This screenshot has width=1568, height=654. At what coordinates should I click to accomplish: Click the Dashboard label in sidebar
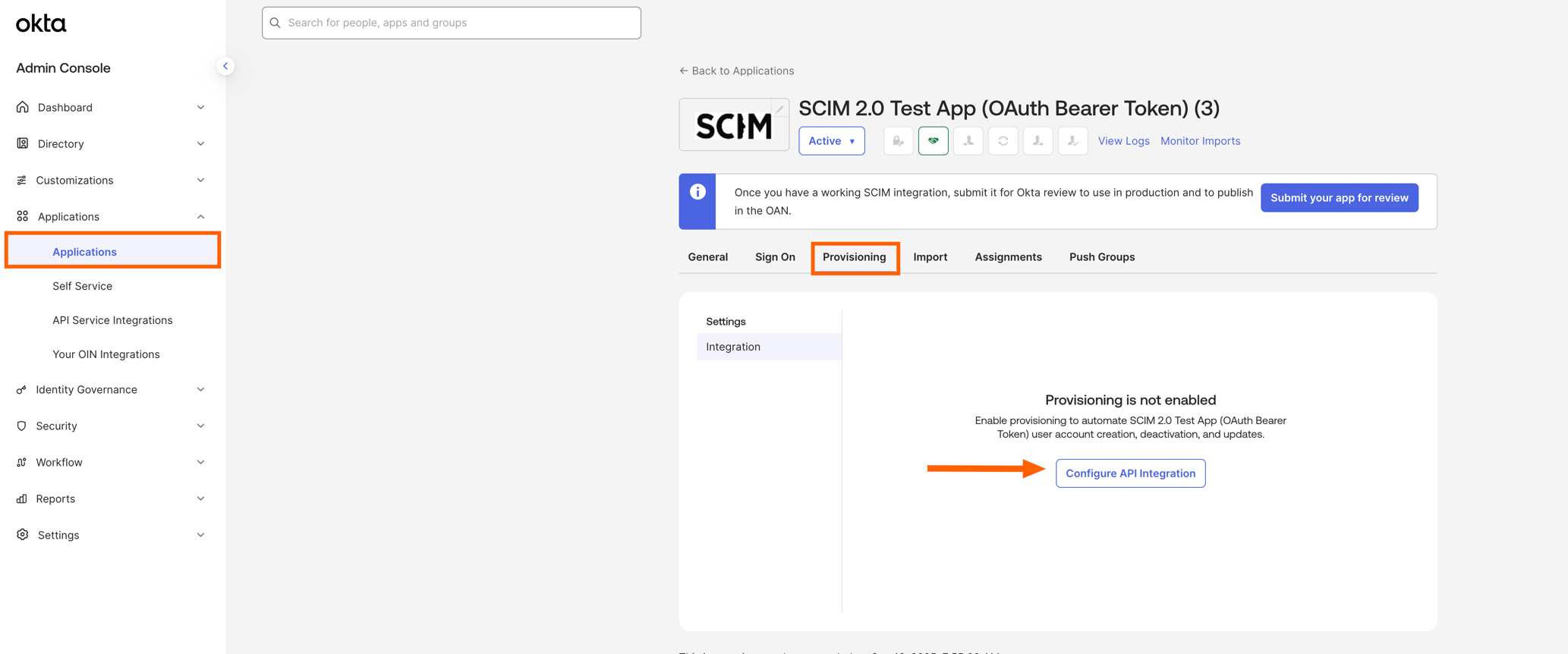[x=65, y=108]
